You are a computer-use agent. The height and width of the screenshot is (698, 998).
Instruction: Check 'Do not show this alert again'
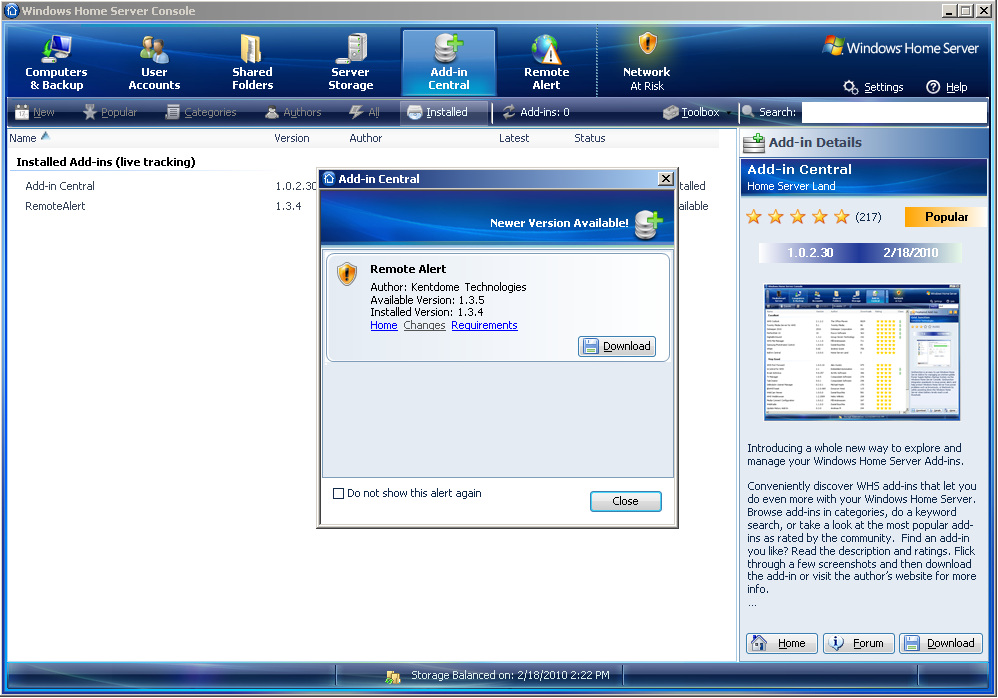[x=339, y=493]
